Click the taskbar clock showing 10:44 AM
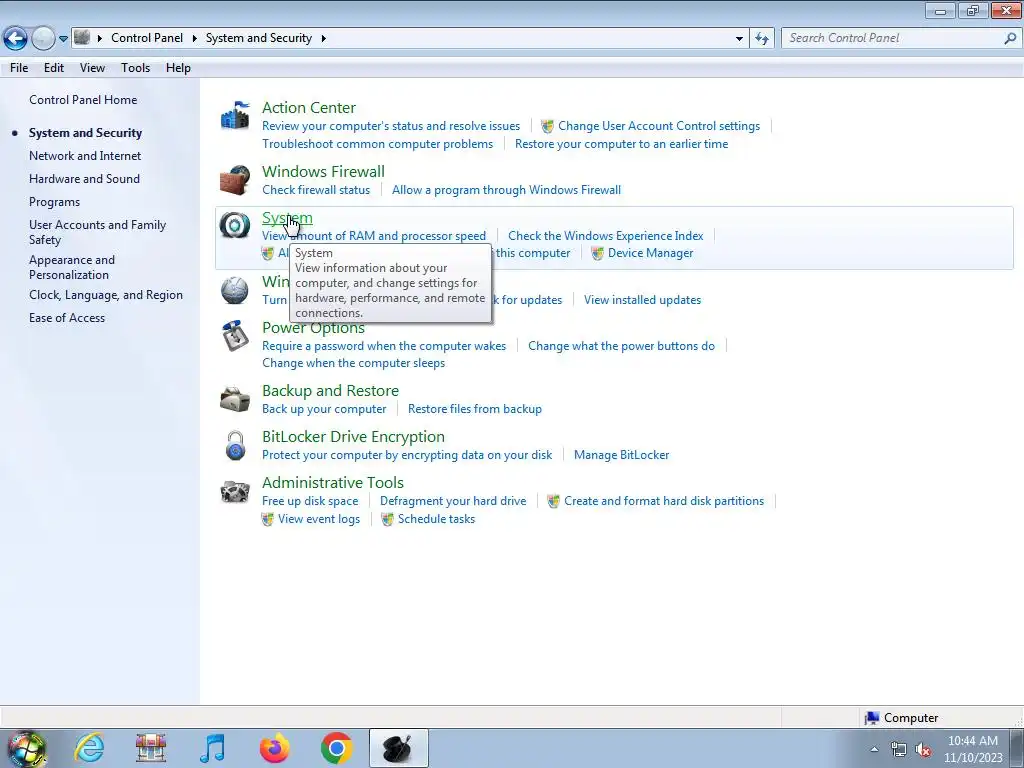The height and width of the screenshot is (768, 1024). click(x=972, y=749)
